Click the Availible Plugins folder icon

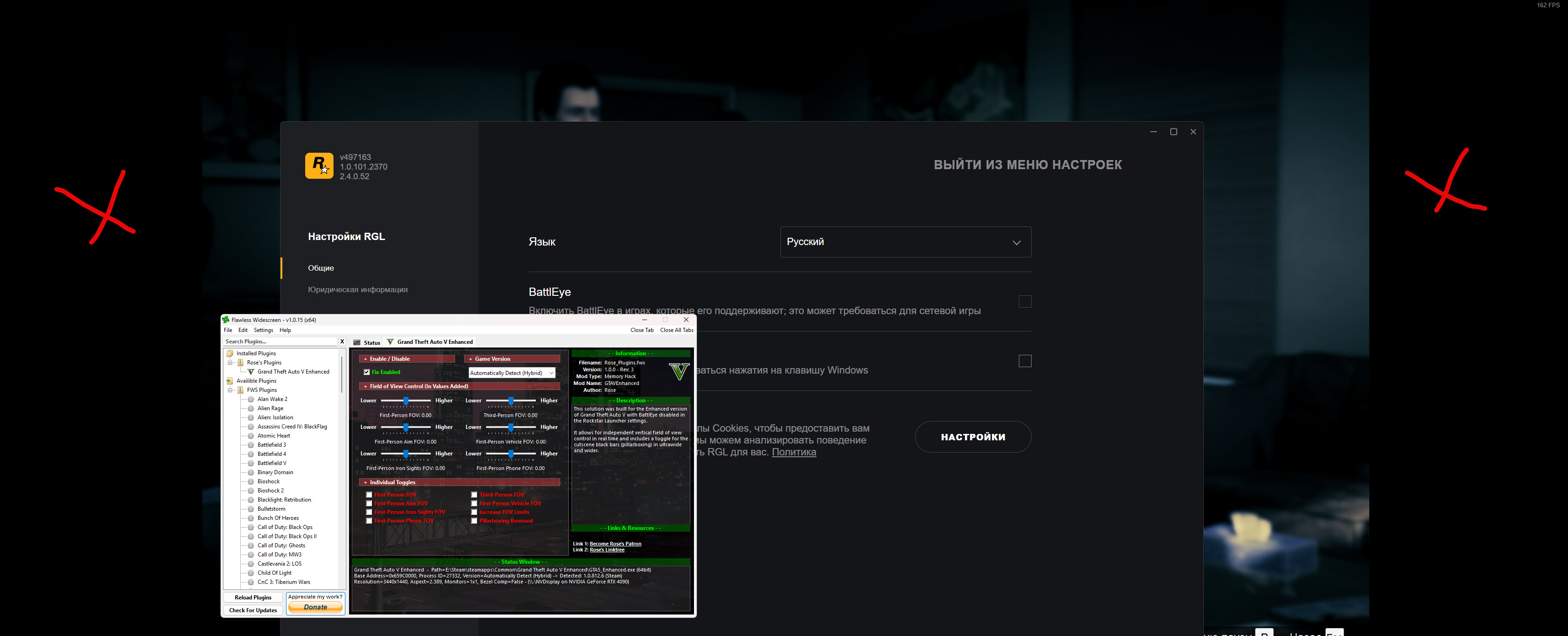point(230,381)
